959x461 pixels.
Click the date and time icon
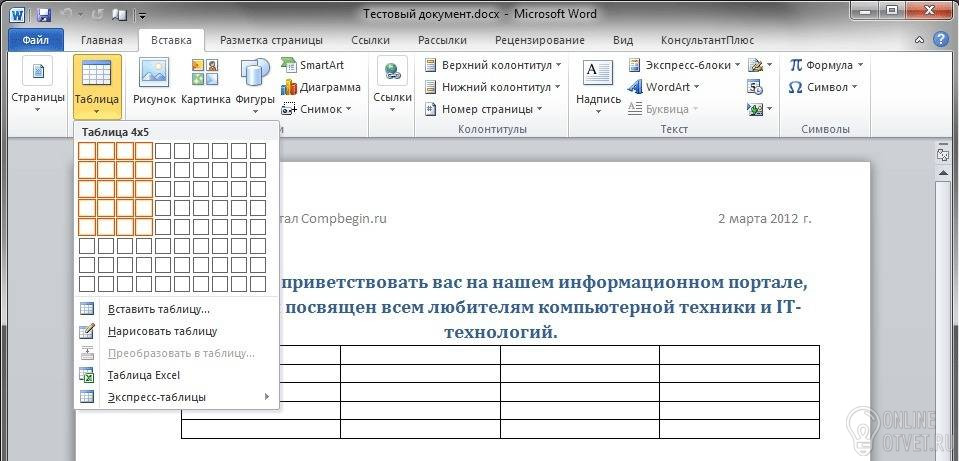[755, 87]
